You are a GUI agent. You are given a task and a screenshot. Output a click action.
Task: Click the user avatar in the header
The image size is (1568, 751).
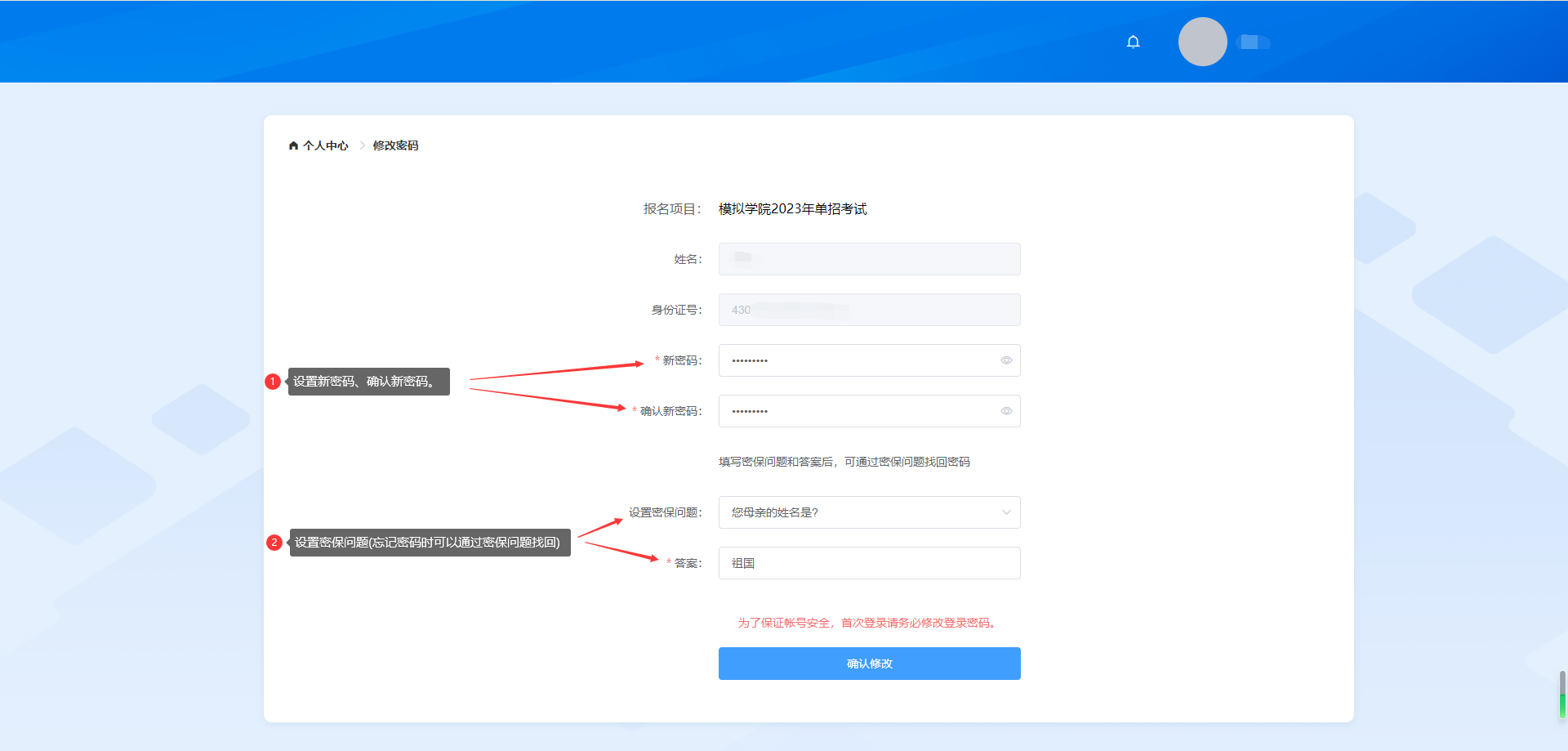tap(1202, 41)
